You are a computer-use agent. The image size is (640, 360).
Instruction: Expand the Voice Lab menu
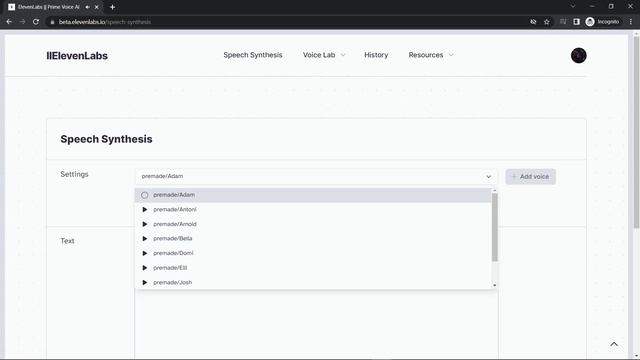(324, 55)
